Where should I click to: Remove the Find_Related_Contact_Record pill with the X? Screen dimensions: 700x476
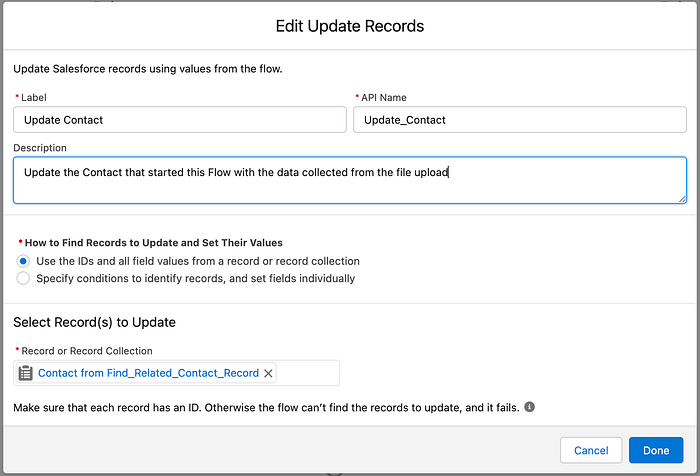click(268, 373)
